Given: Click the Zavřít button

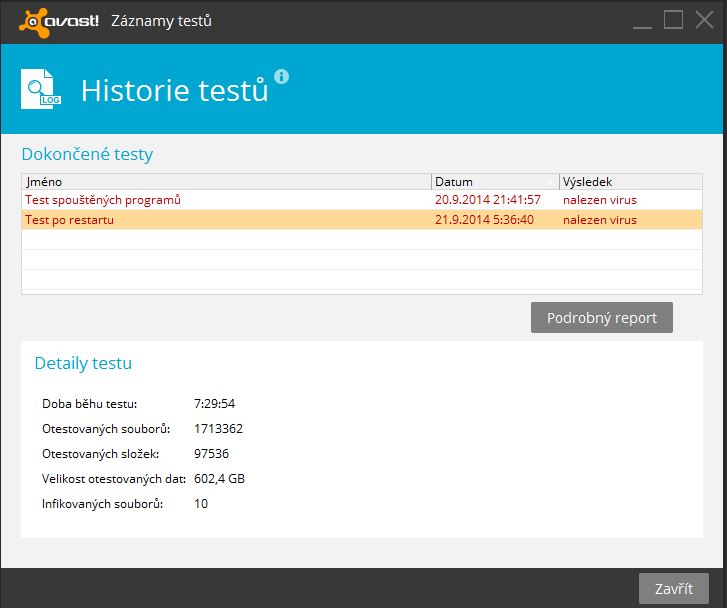Looking at the screenshot, I should [x=674, y=589].
